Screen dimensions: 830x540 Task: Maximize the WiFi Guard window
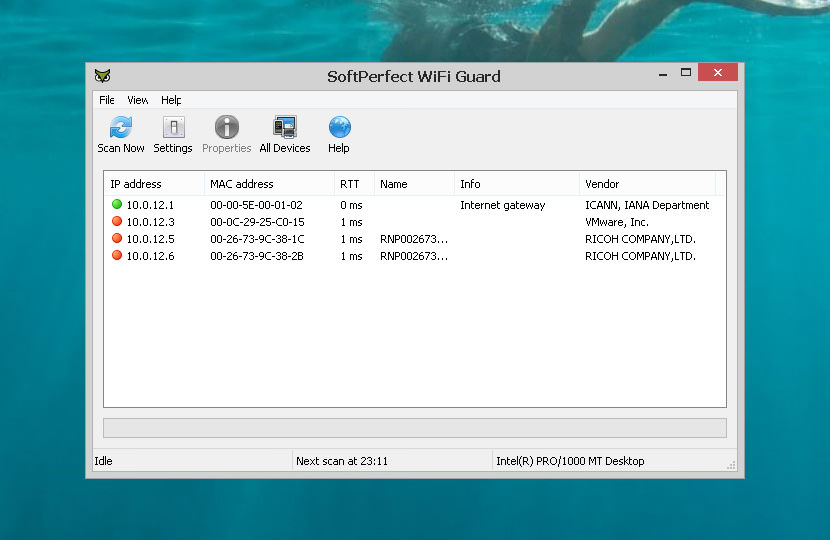[685, 73]
